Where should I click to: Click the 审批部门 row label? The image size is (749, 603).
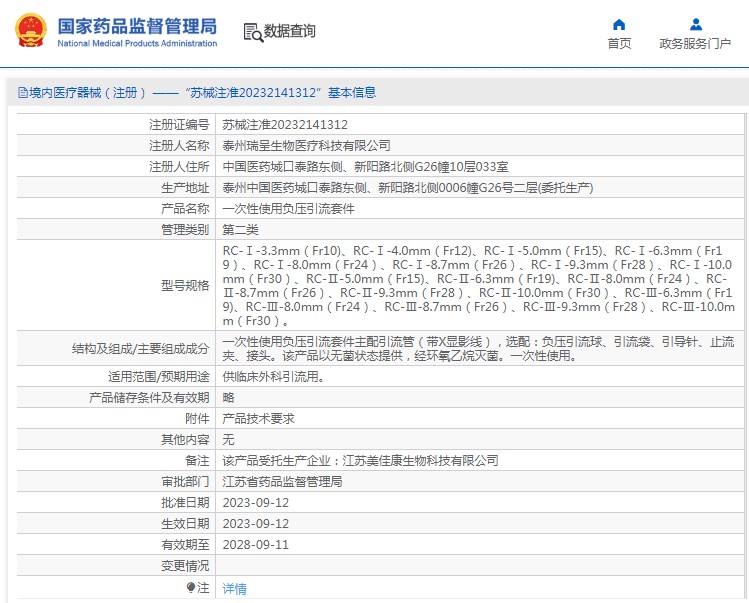tap(185, 482)
